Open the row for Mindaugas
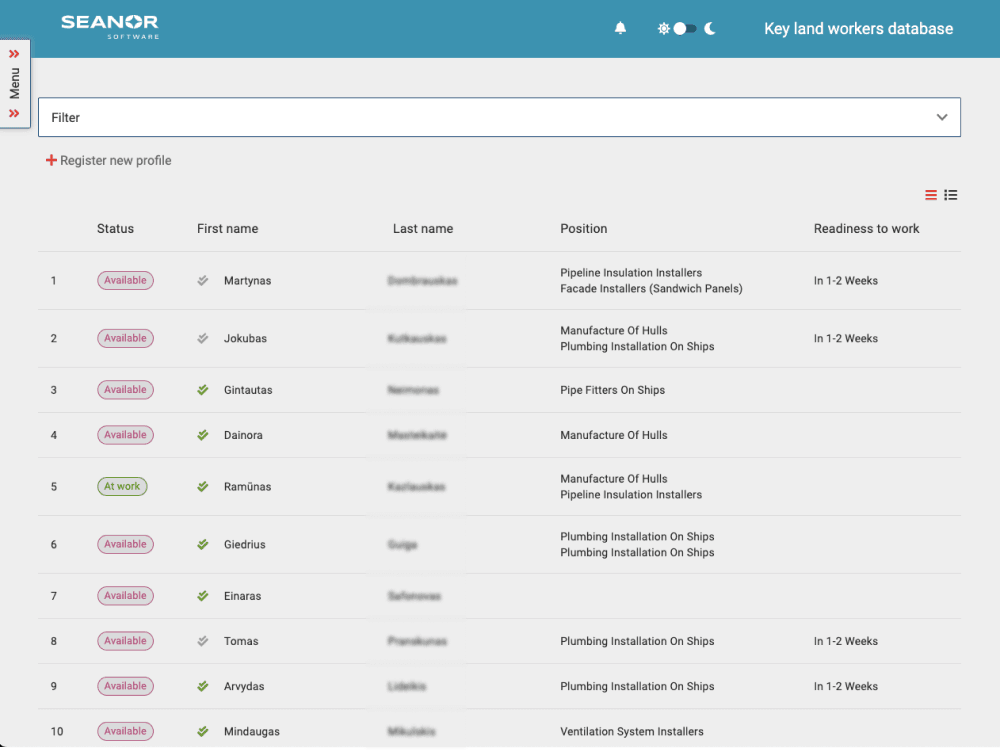This screenshot has width=1000, height=752. click(252, 731)
